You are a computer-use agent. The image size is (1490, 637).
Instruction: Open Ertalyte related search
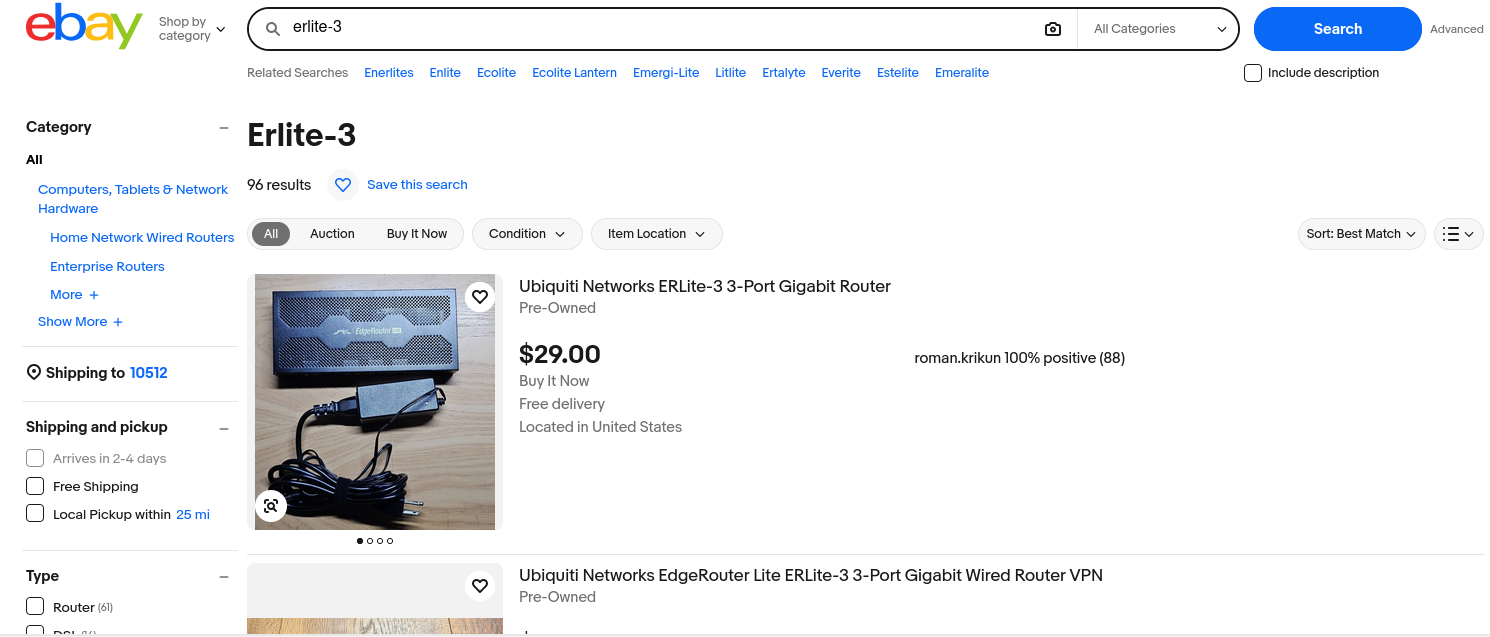click(783, 73)
